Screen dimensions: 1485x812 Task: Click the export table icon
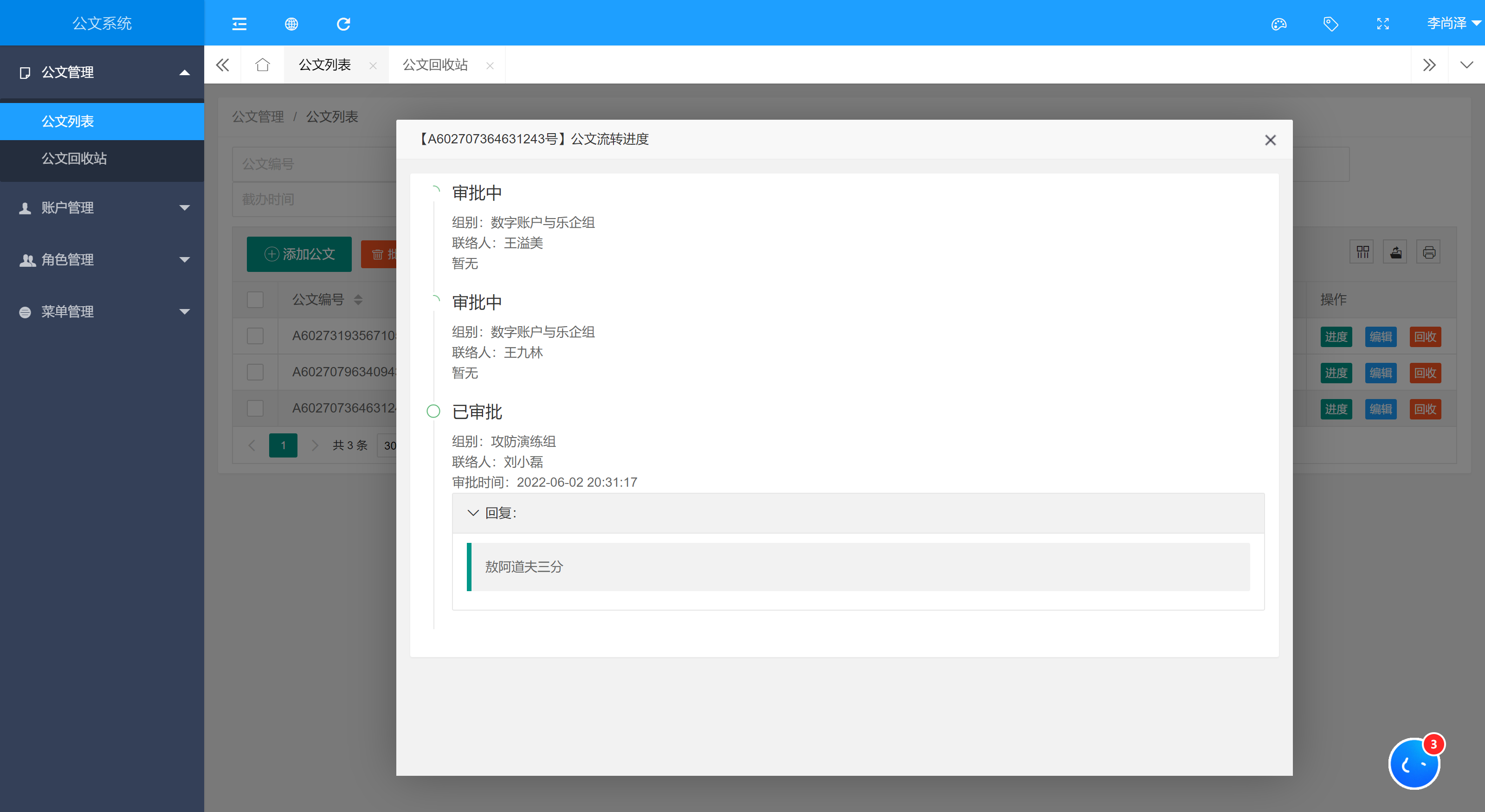(x=1395, y=252)
